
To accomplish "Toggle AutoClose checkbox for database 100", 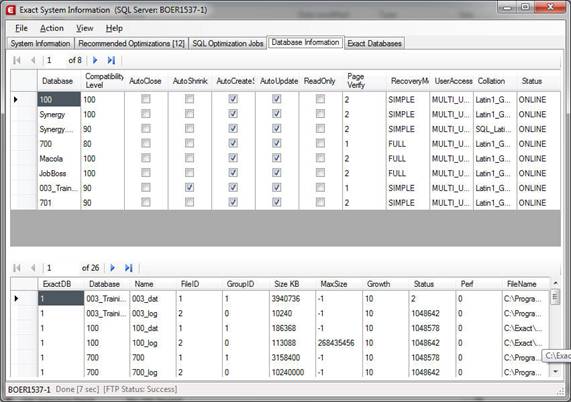I will (146, 99).
